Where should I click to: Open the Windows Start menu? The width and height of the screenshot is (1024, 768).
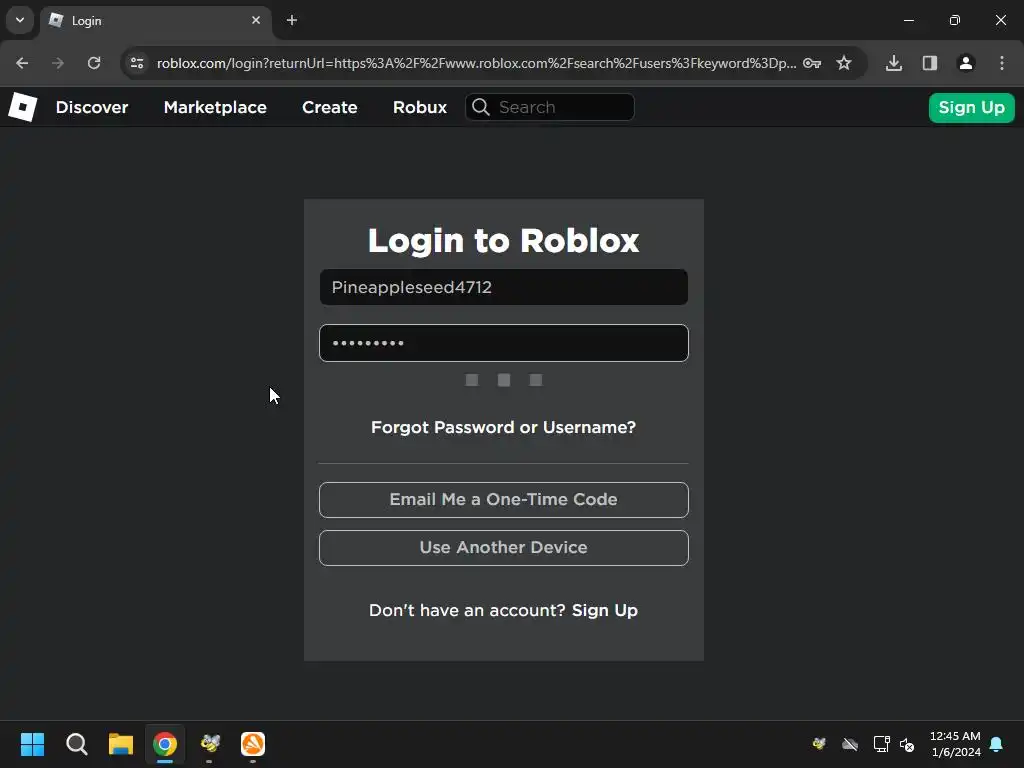tap(32, 744)
